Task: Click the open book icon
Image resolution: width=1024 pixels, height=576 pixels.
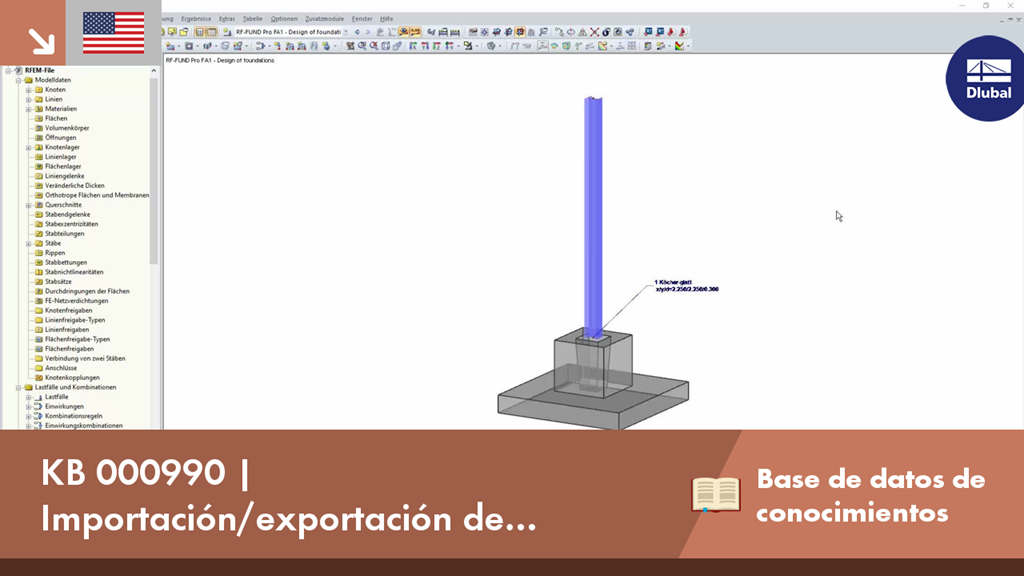Action: coord(716,494)
